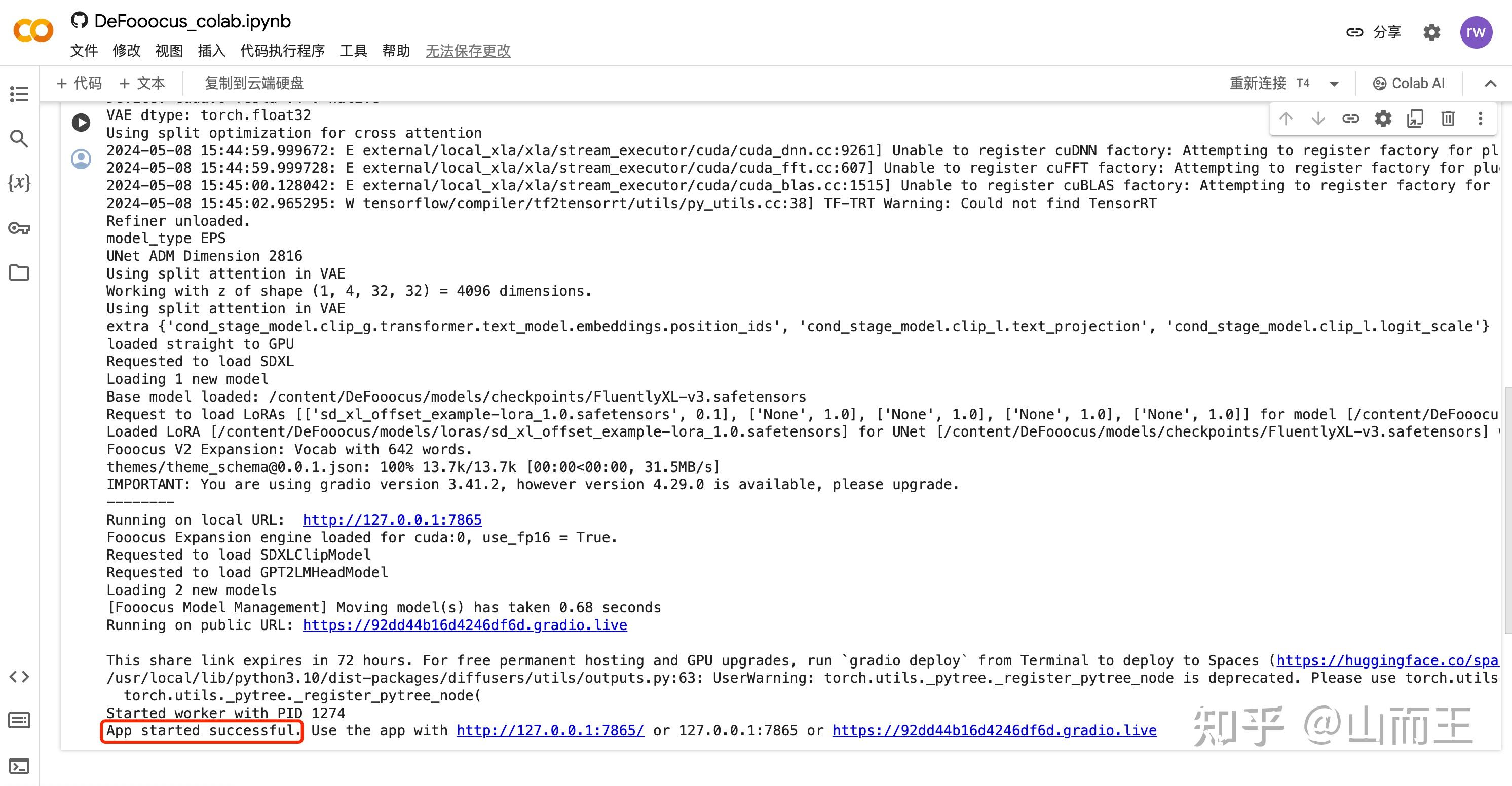The image size is (1512, 786).
Task: Open the 插入 menu
Action: point(212,51)
